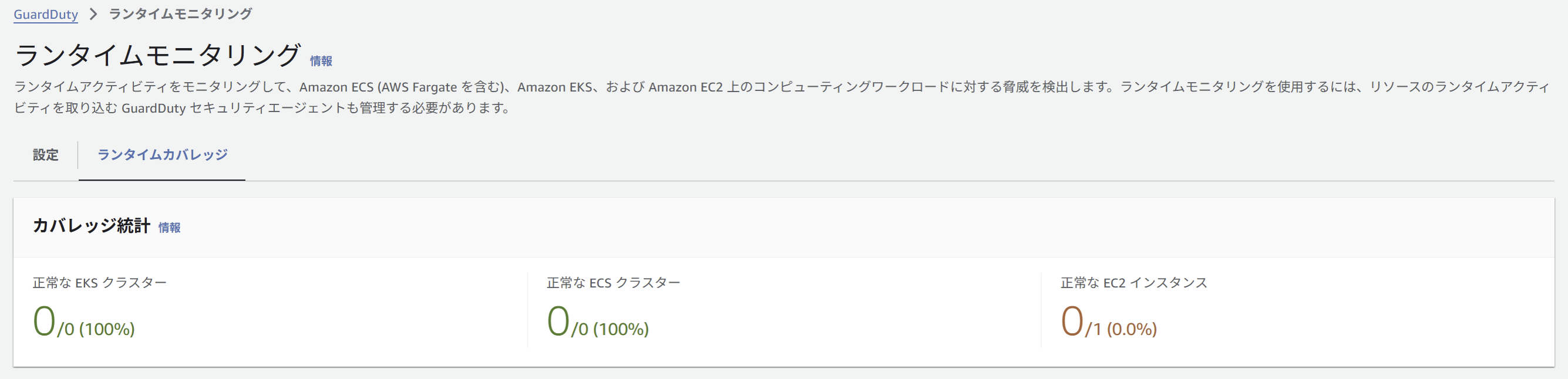Click the 正常な EC2 インスタンス label

1133,283
